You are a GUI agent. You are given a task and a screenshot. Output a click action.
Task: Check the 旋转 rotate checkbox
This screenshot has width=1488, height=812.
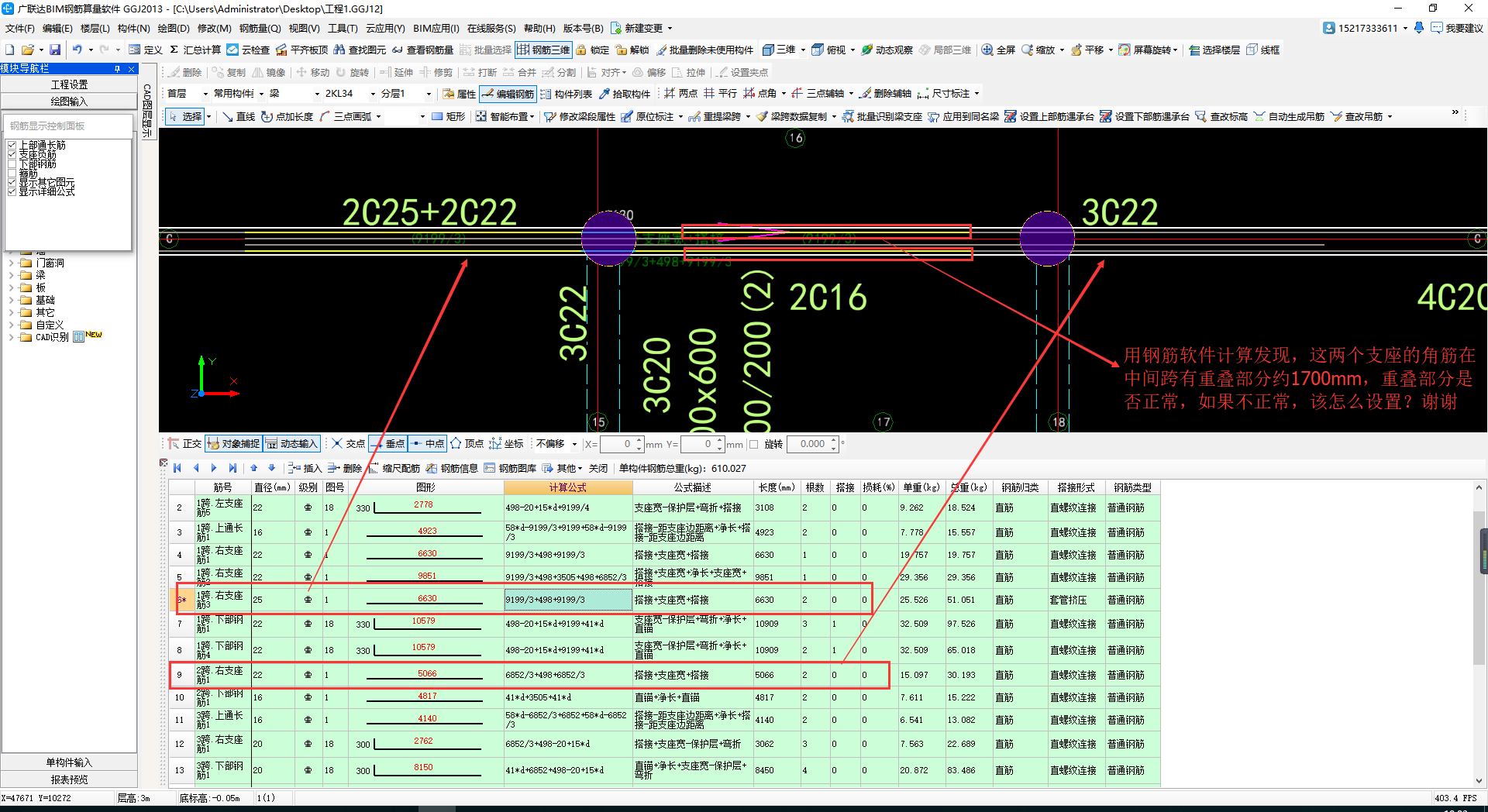click(x=753, y=444)
